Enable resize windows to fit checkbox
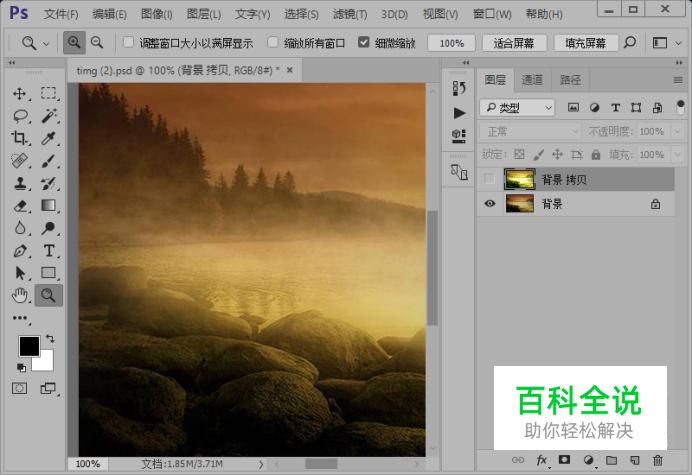Image resolution: width=692 pixels, height=475 pixels. pyautogui.click(x=128, y=42)
